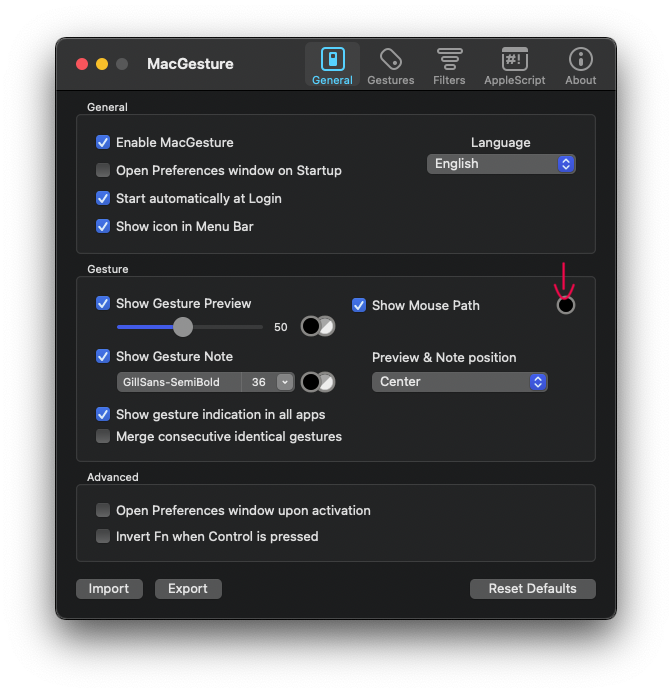Click the Import button
The image size is (672, 693).
coord(109,589)
